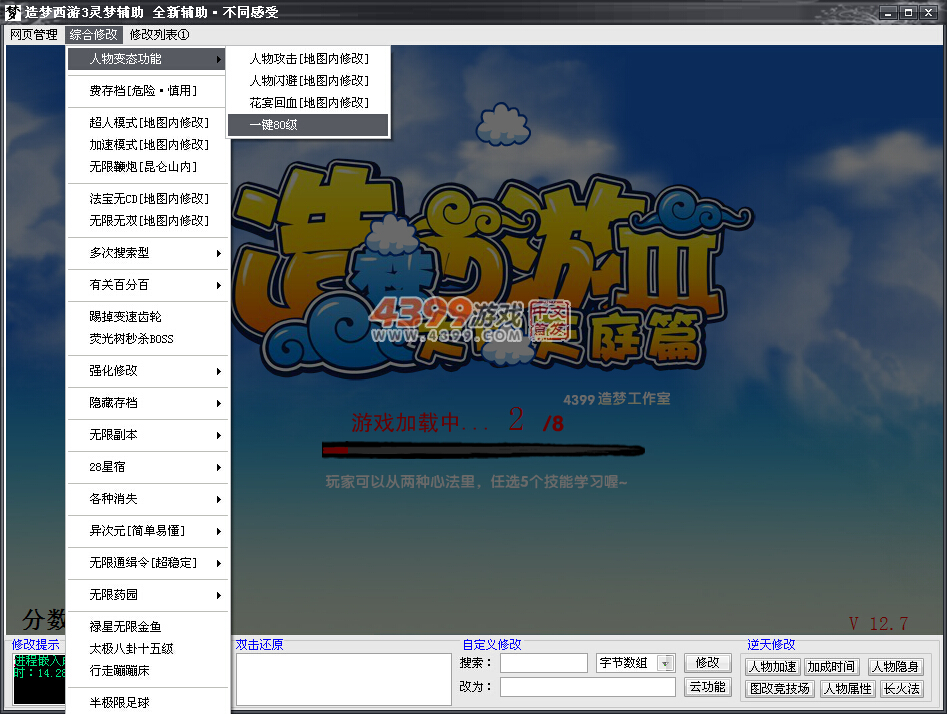
Task: Click the 修改 button
Action: [707, 663]
